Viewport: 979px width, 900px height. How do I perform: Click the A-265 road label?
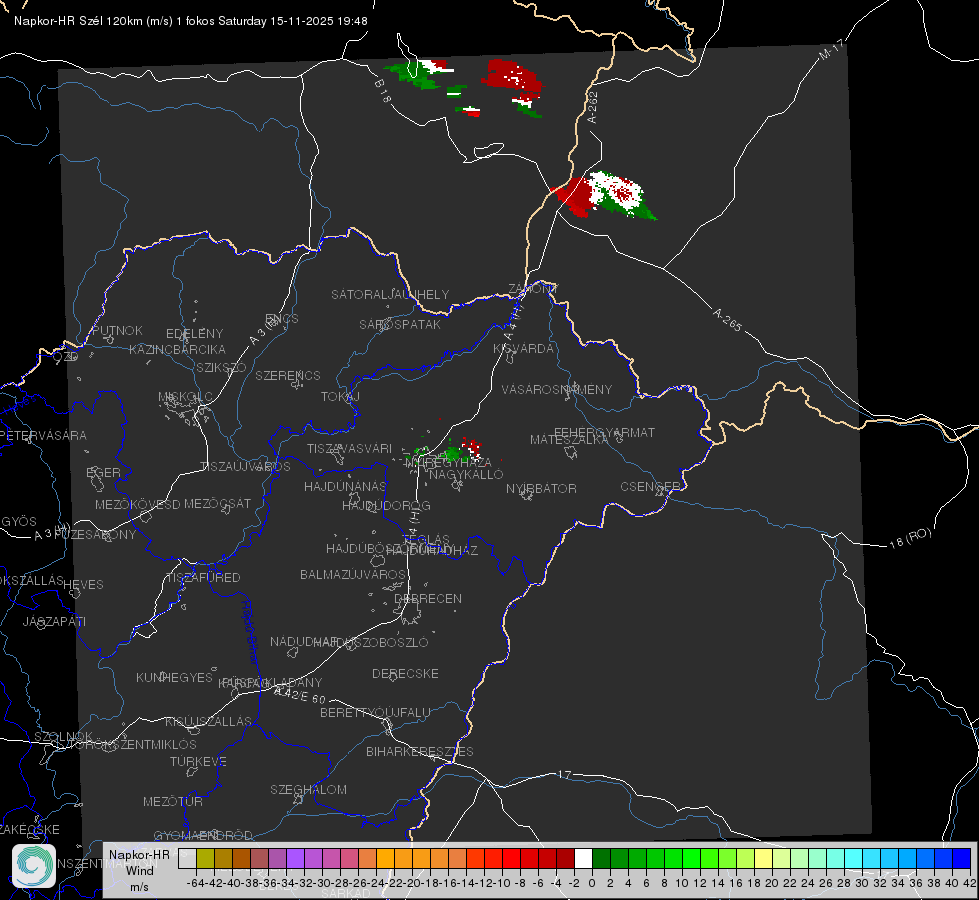[x=727, y=319]
